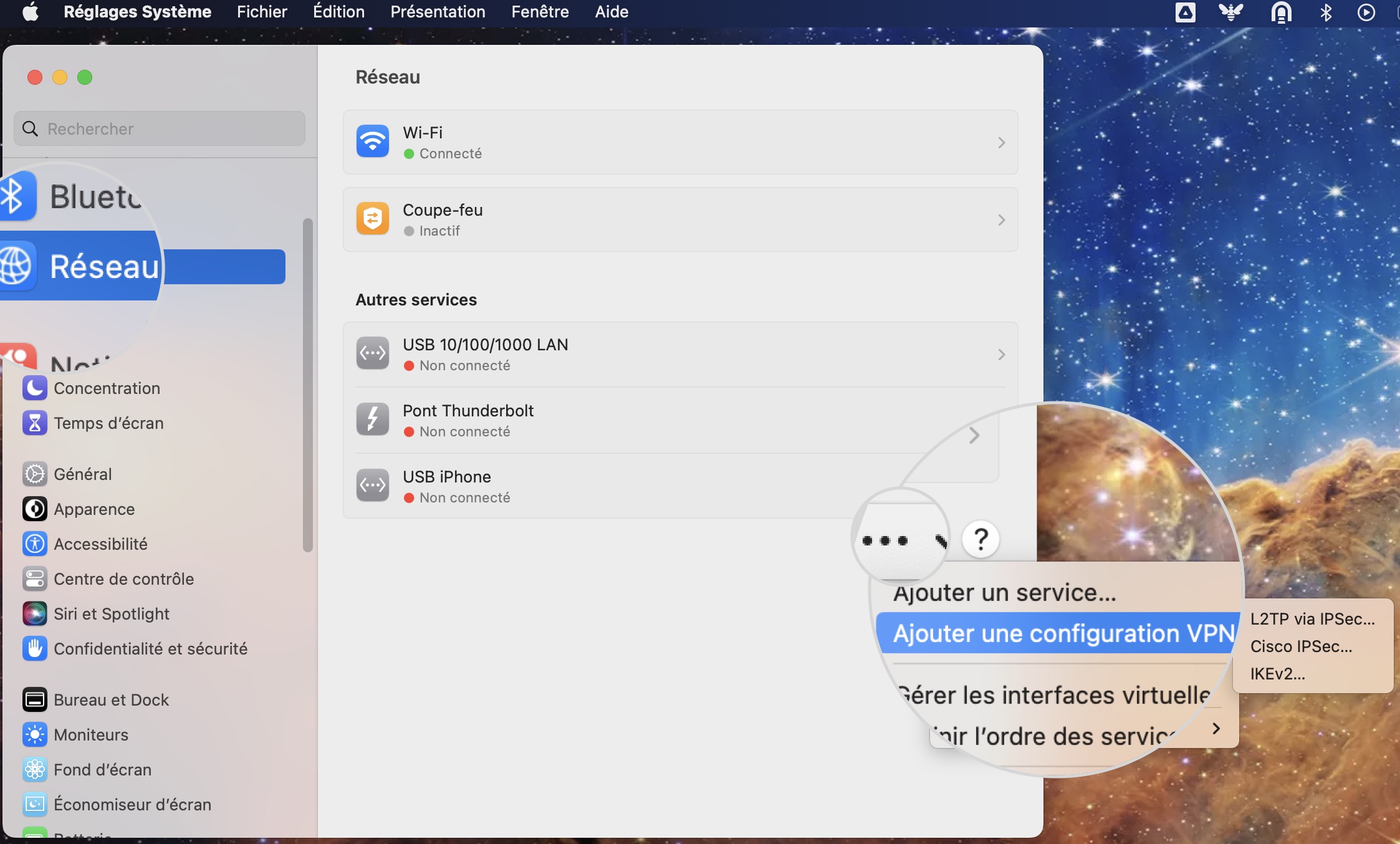Open the Fenêtre menu
The image size is (1400, 844).
click(x=540, y=12)
